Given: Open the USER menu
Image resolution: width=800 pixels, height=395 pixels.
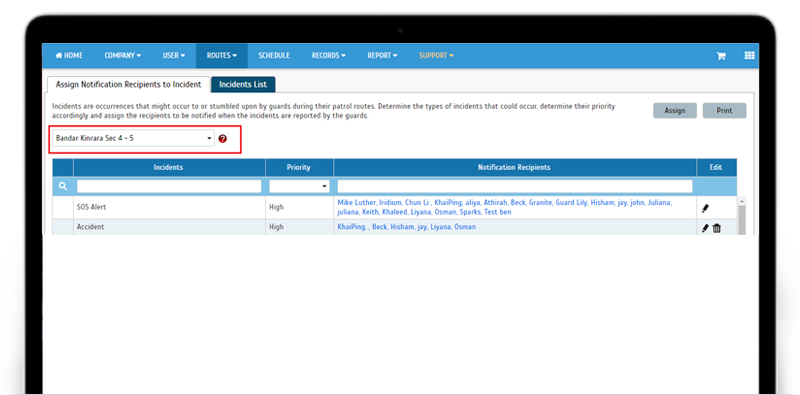Looking at the screenshot, I should pyautogui.click(x=173, y=56).
